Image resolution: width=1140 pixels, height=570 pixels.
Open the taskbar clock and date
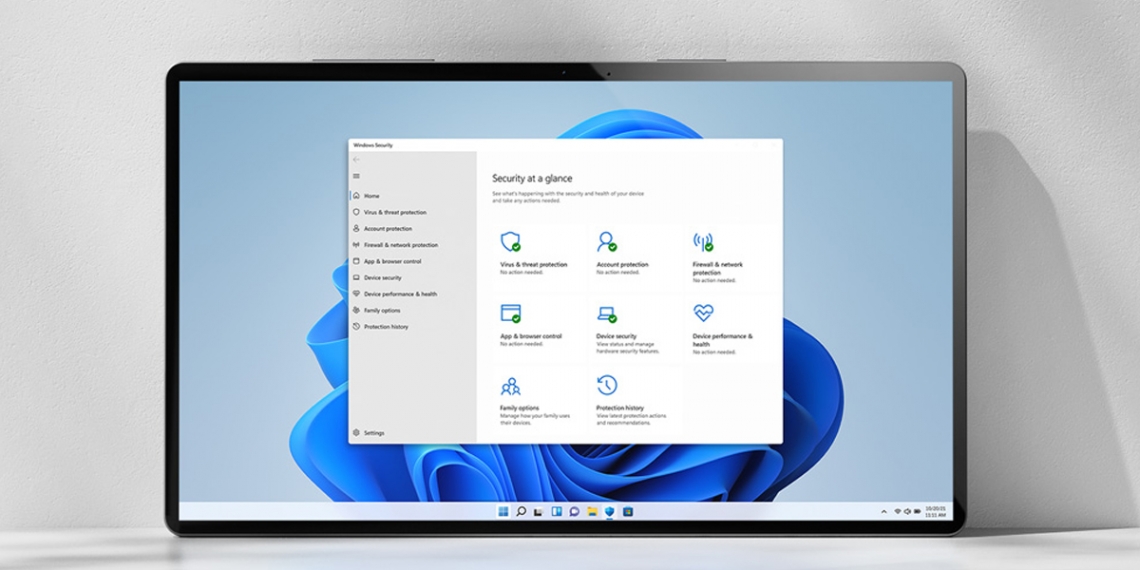click(934, 512)
